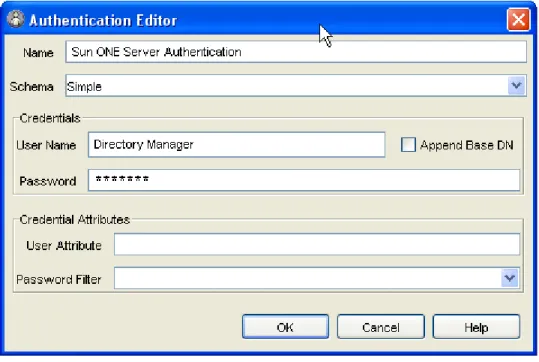539x362 pixels.
Task: Click the Append Base DN label text
Action: click(x=467, y=145)
